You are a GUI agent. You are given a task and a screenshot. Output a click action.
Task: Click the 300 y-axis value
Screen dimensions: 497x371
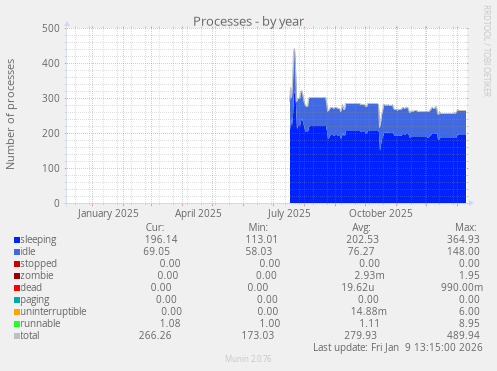click(51, 98)
